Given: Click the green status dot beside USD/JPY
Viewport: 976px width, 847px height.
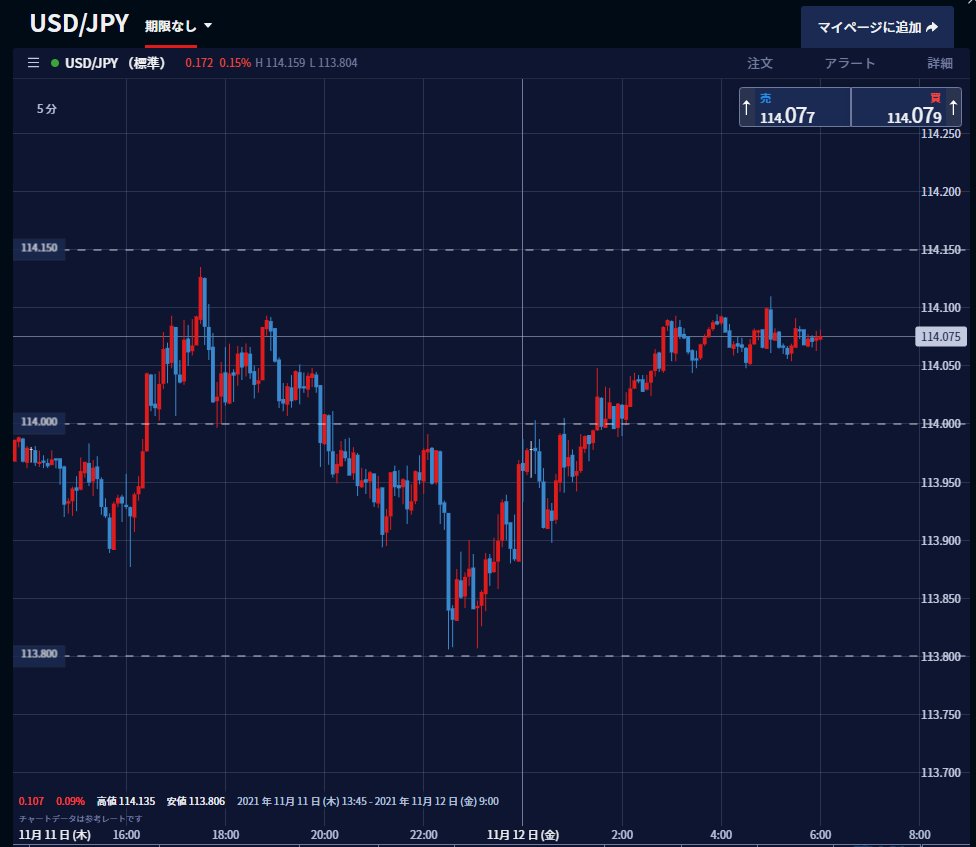Looking at the screenshot, I should [55, 63].
